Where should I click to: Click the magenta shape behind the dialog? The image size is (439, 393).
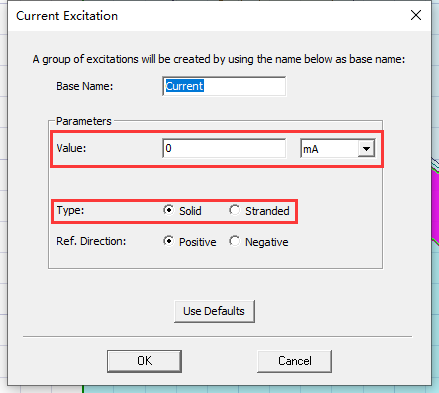click(x=435, y=205)
